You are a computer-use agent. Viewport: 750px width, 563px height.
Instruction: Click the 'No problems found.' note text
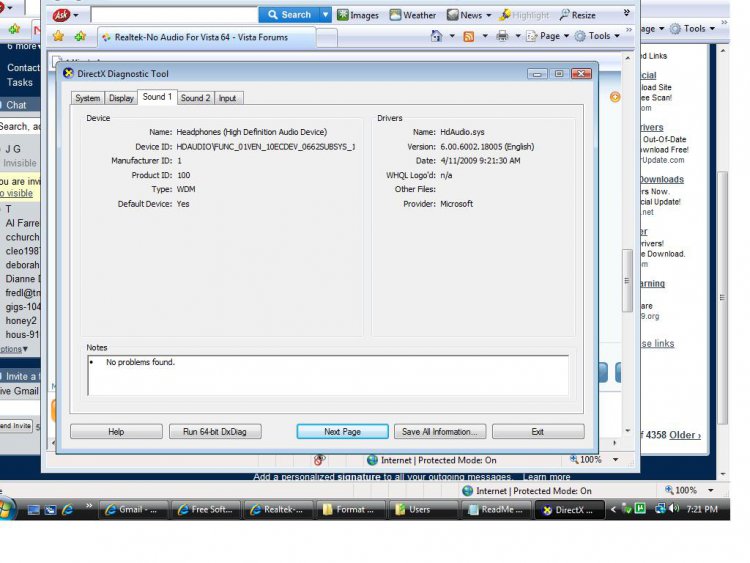click(x=140, y=362)
